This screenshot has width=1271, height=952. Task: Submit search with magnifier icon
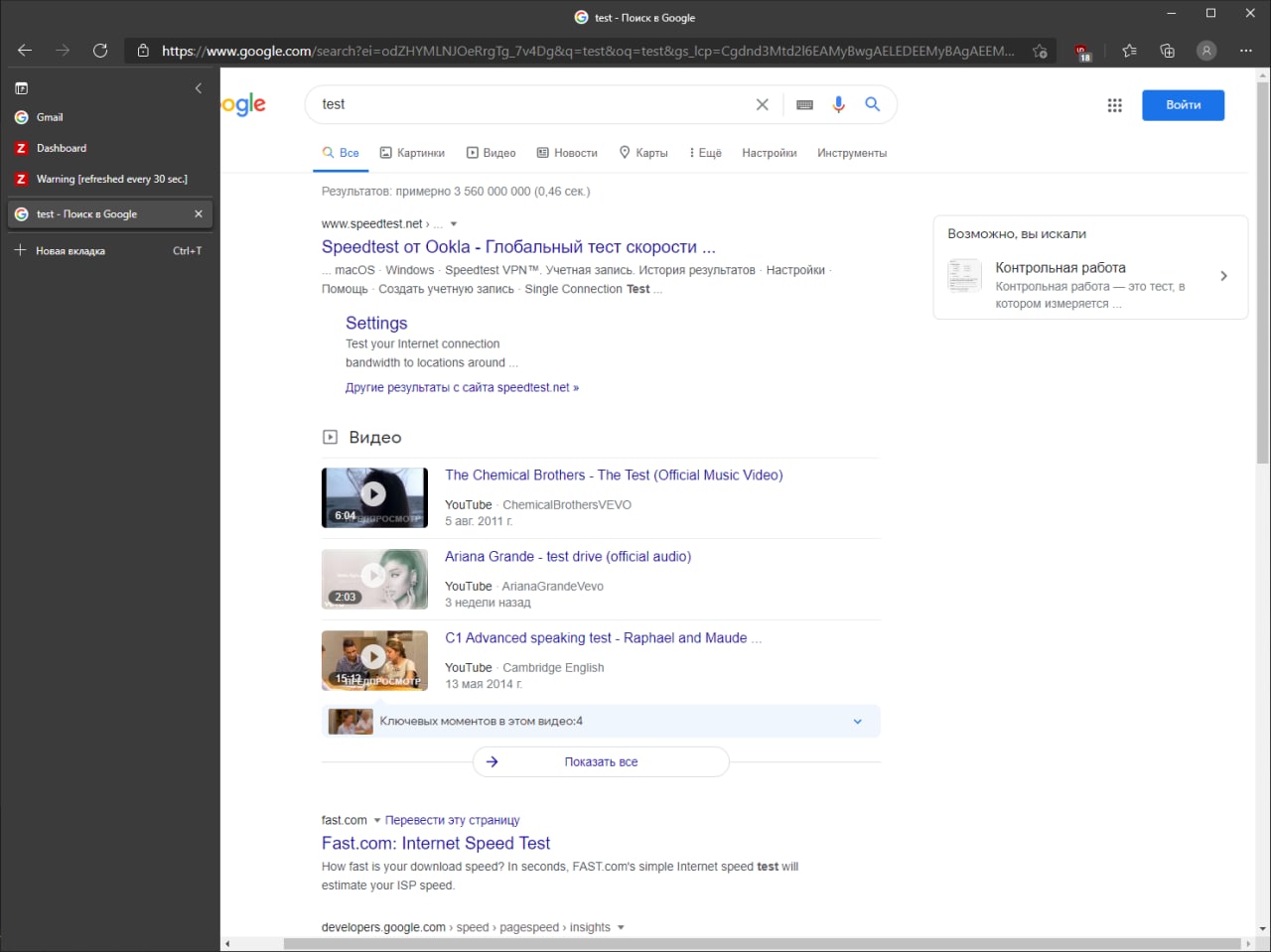click(x=873, y=104)
